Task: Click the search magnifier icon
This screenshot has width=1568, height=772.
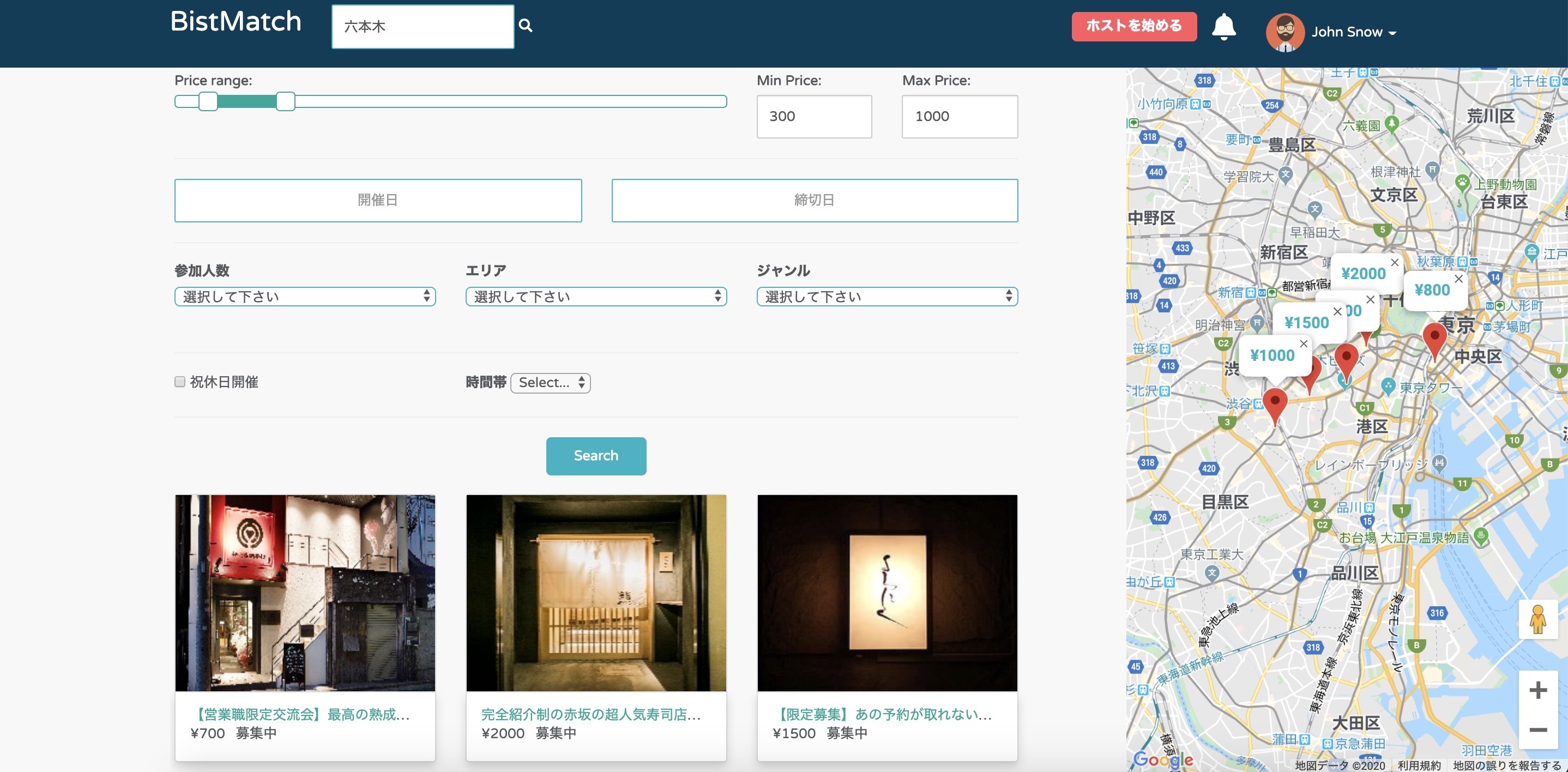Action: pyautogui.click(x=526, y=26)
